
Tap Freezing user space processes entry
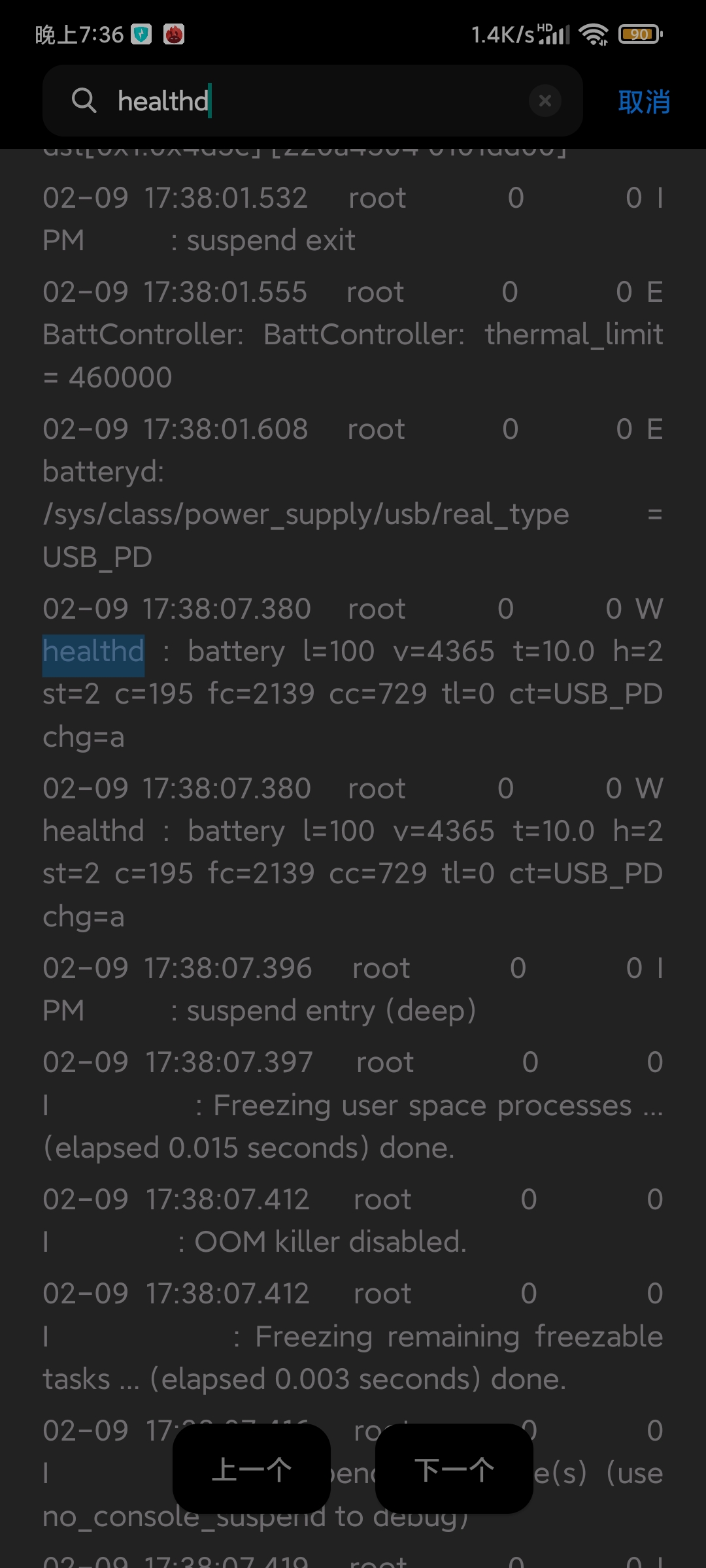353,1105
